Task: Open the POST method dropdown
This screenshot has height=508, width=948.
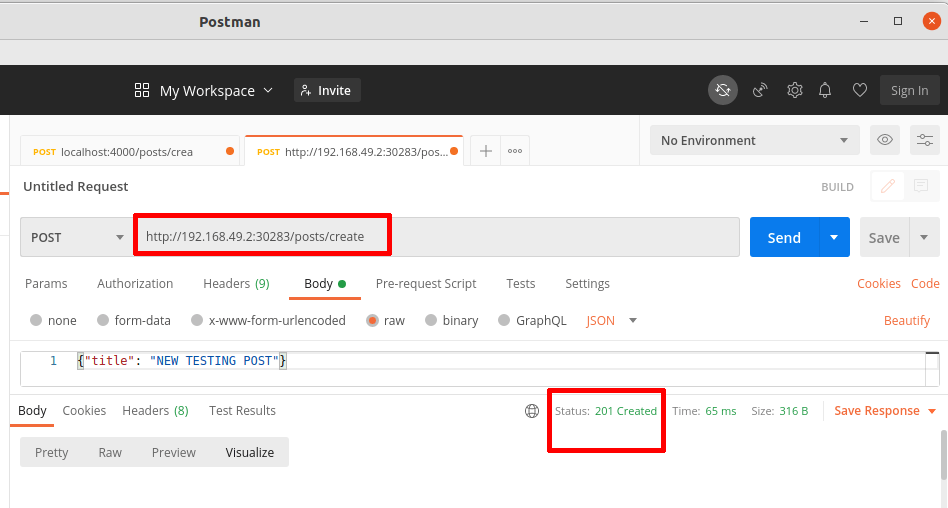Action: coord(76,237)
